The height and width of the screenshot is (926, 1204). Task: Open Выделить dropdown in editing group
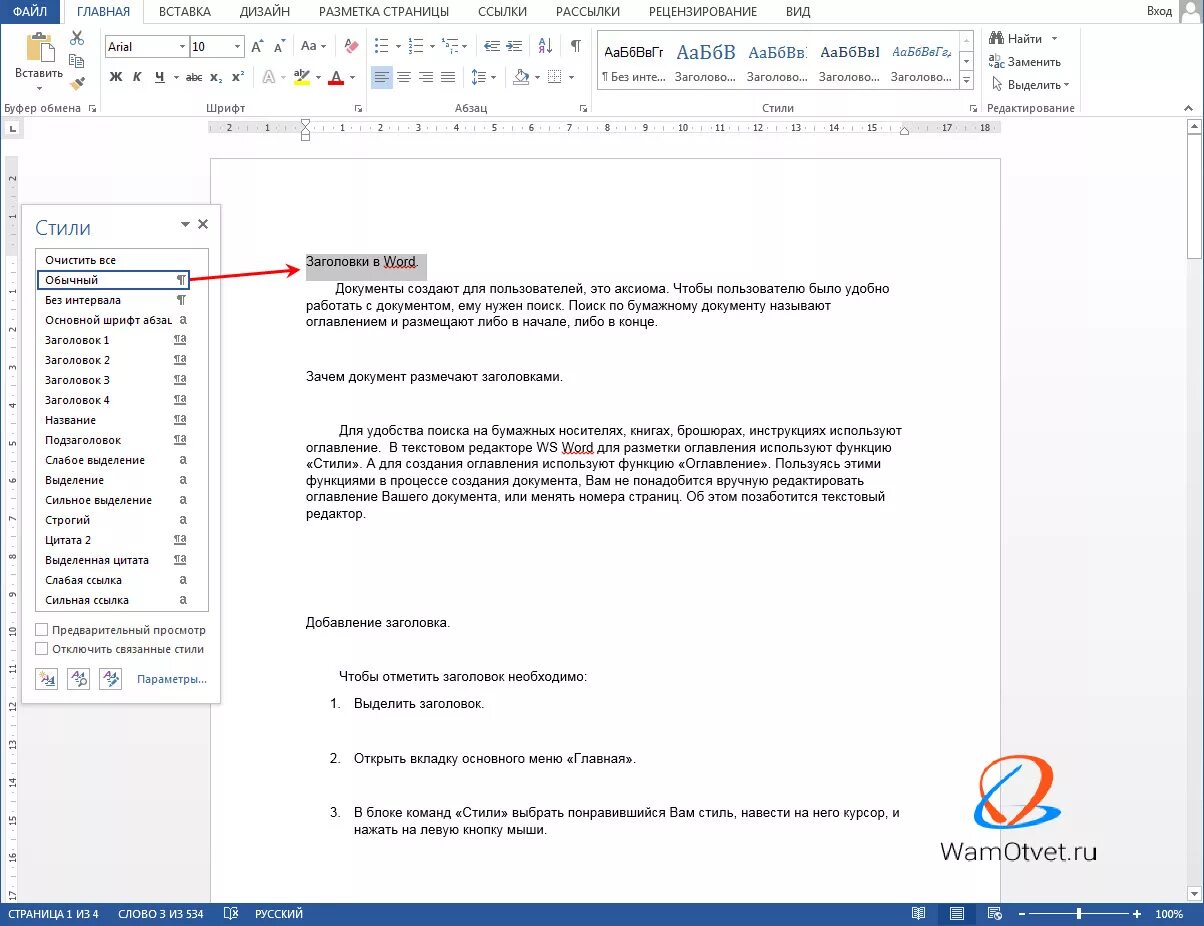point(1030,85)
